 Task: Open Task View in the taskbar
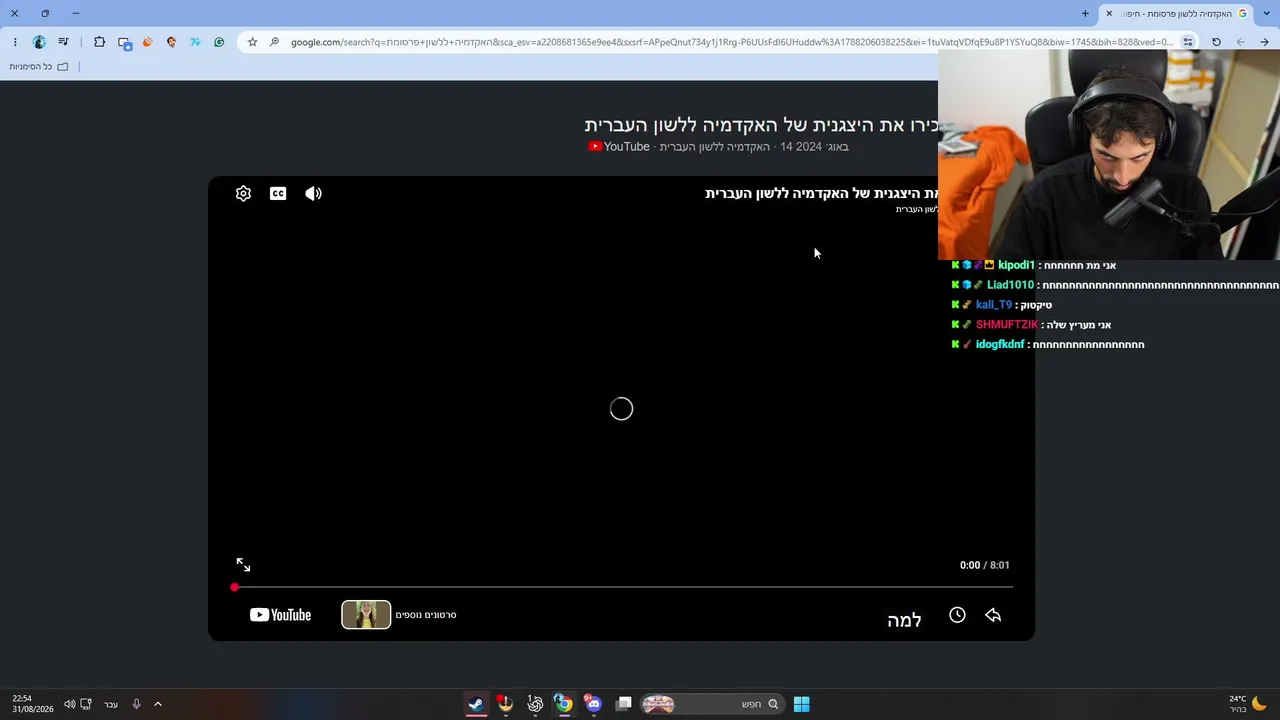point(624,704)
